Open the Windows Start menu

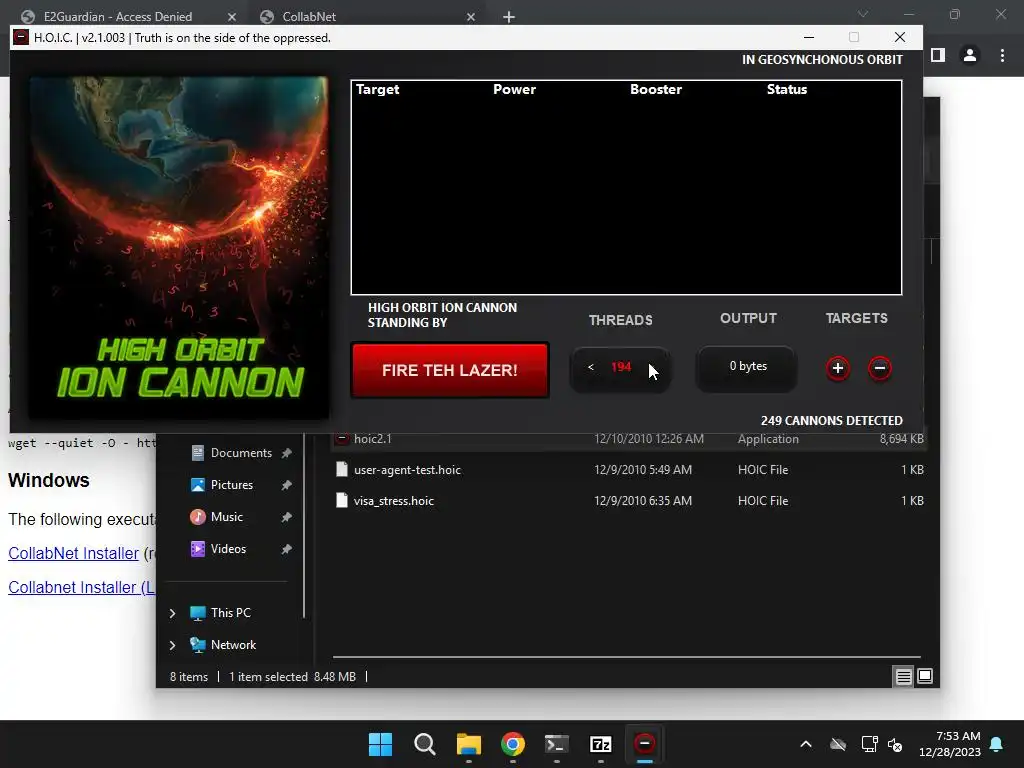pos(380,744)
